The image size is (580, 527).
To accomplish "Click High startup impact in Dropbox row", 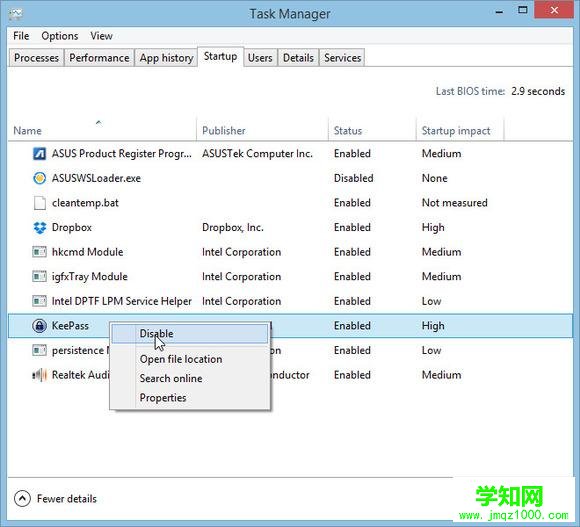I will pos(433,227).
